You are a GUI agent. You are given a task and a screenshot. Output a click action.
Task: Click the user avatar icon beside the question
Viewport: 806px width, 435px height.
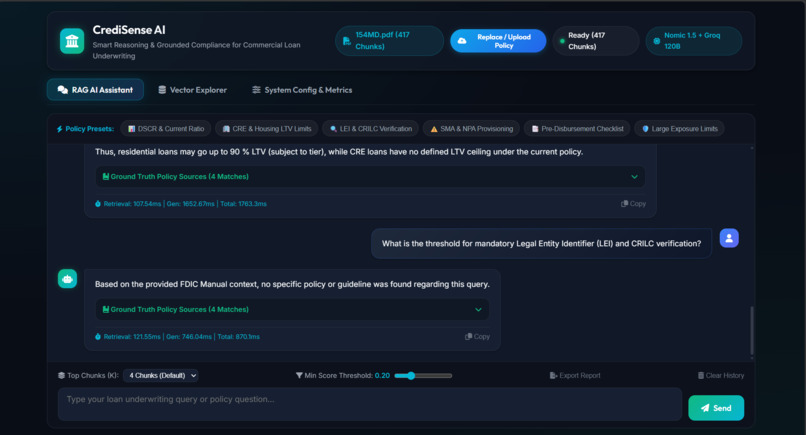pos(729,238)
